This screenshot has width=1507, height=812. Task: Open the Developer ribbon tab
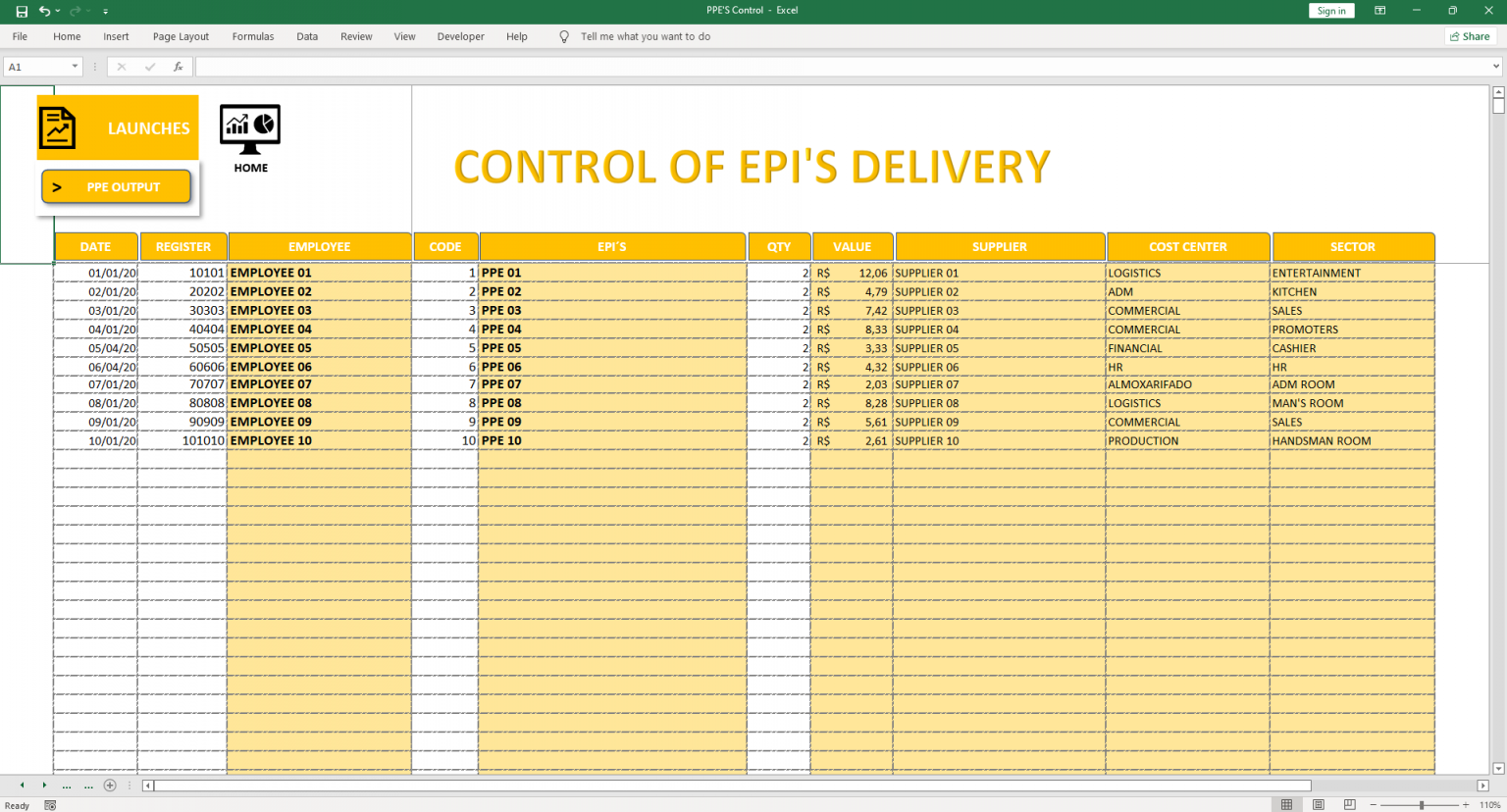[x=460, y=36]
